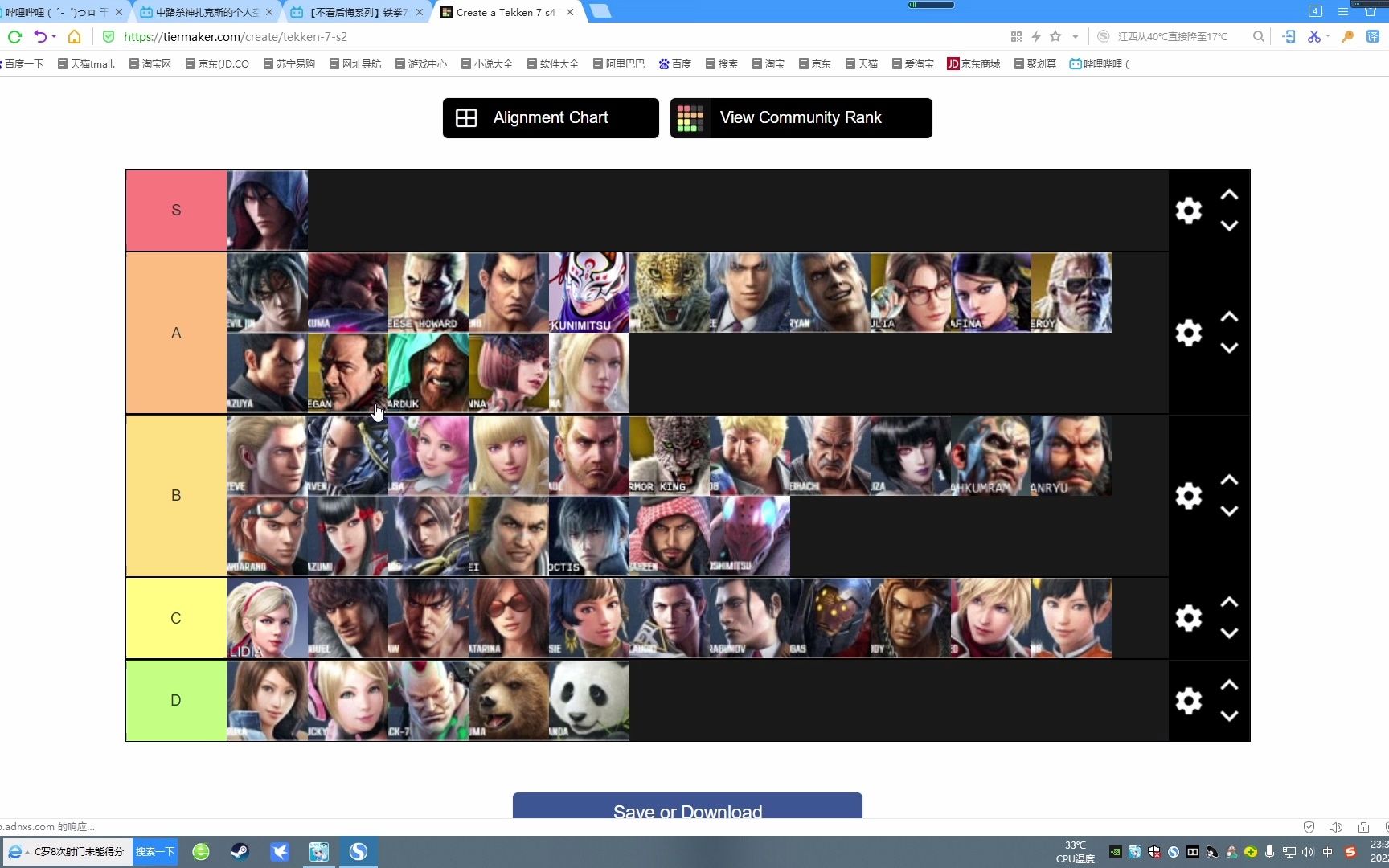Click the 搜索一下 taskbar search button
Viewport: 1389px width, 868px height.
(154, 852)
